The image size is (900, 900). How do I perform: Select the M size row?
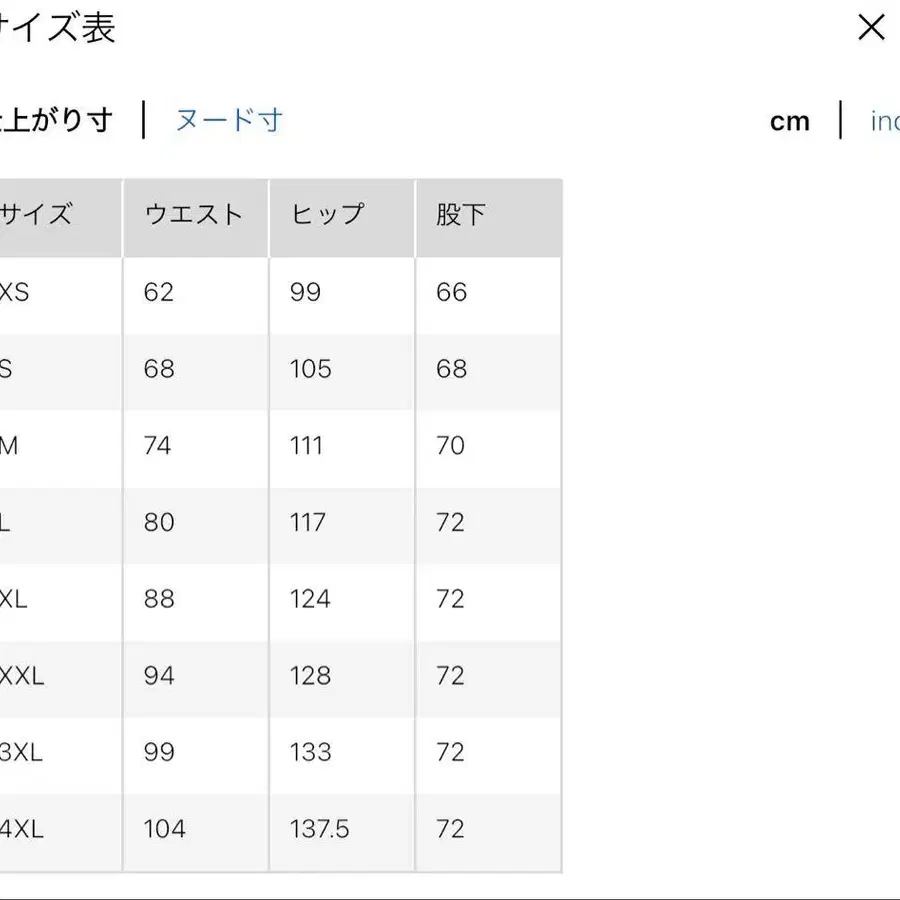pos(14,446)
